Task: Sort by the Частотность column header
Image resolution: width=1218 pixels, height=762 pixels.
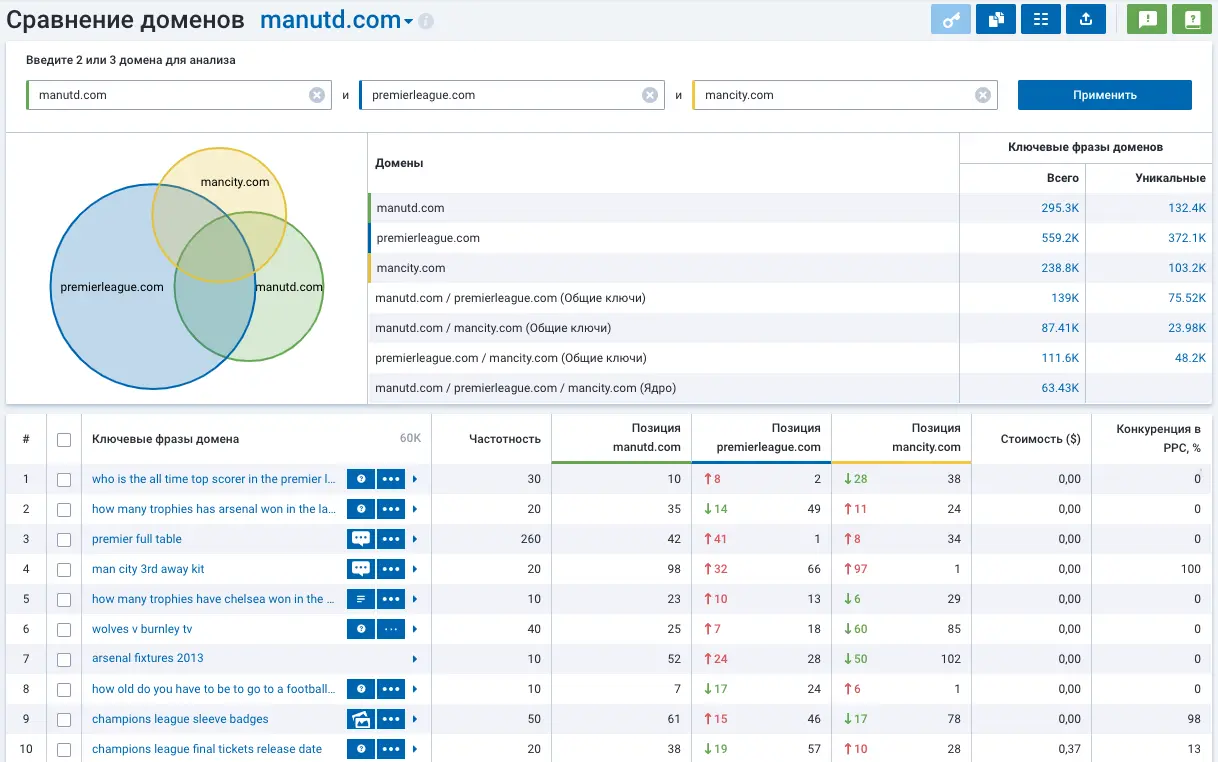Action: [x=505, y=439]
